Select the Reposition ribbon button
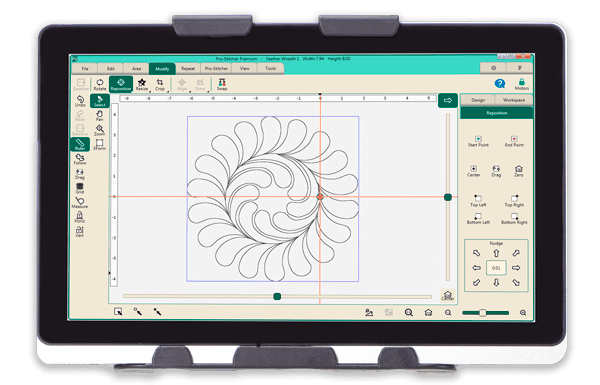 121,84
